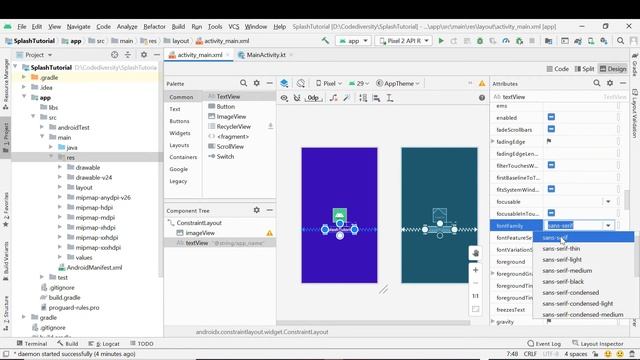This screenshot has height=360, width=640.
Task: Click the Make Project hammer icon
Action: [x=325, y=41]
